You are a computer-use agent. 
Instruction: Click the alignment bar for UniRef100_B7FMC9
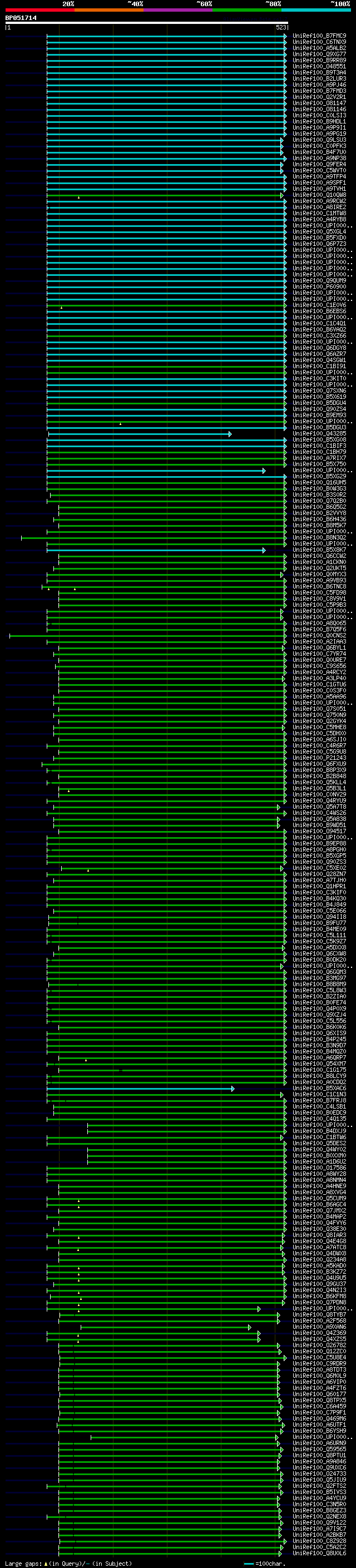tap(166, 36)
